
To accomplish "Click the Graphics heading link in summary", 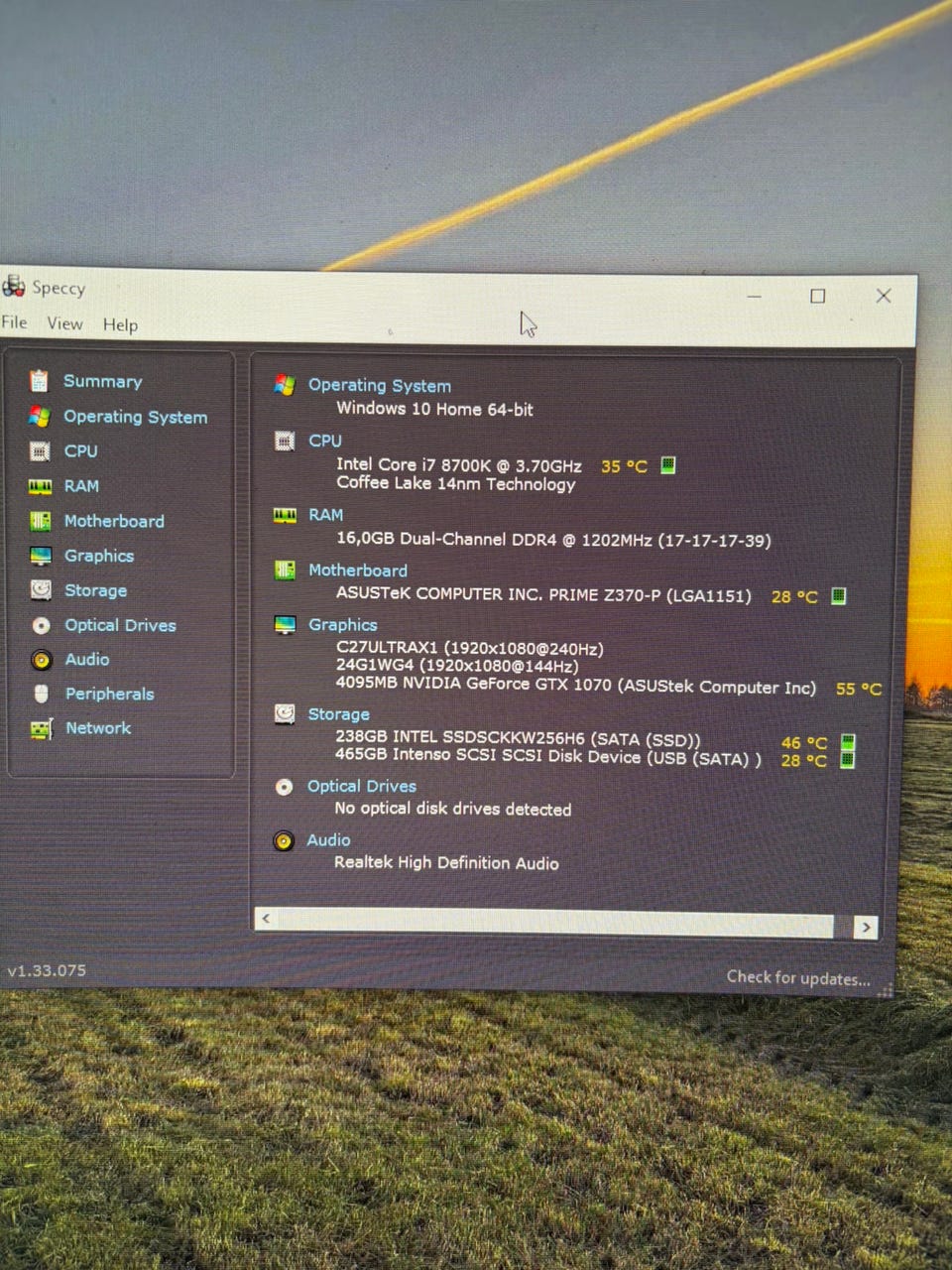I will (343, 625).
